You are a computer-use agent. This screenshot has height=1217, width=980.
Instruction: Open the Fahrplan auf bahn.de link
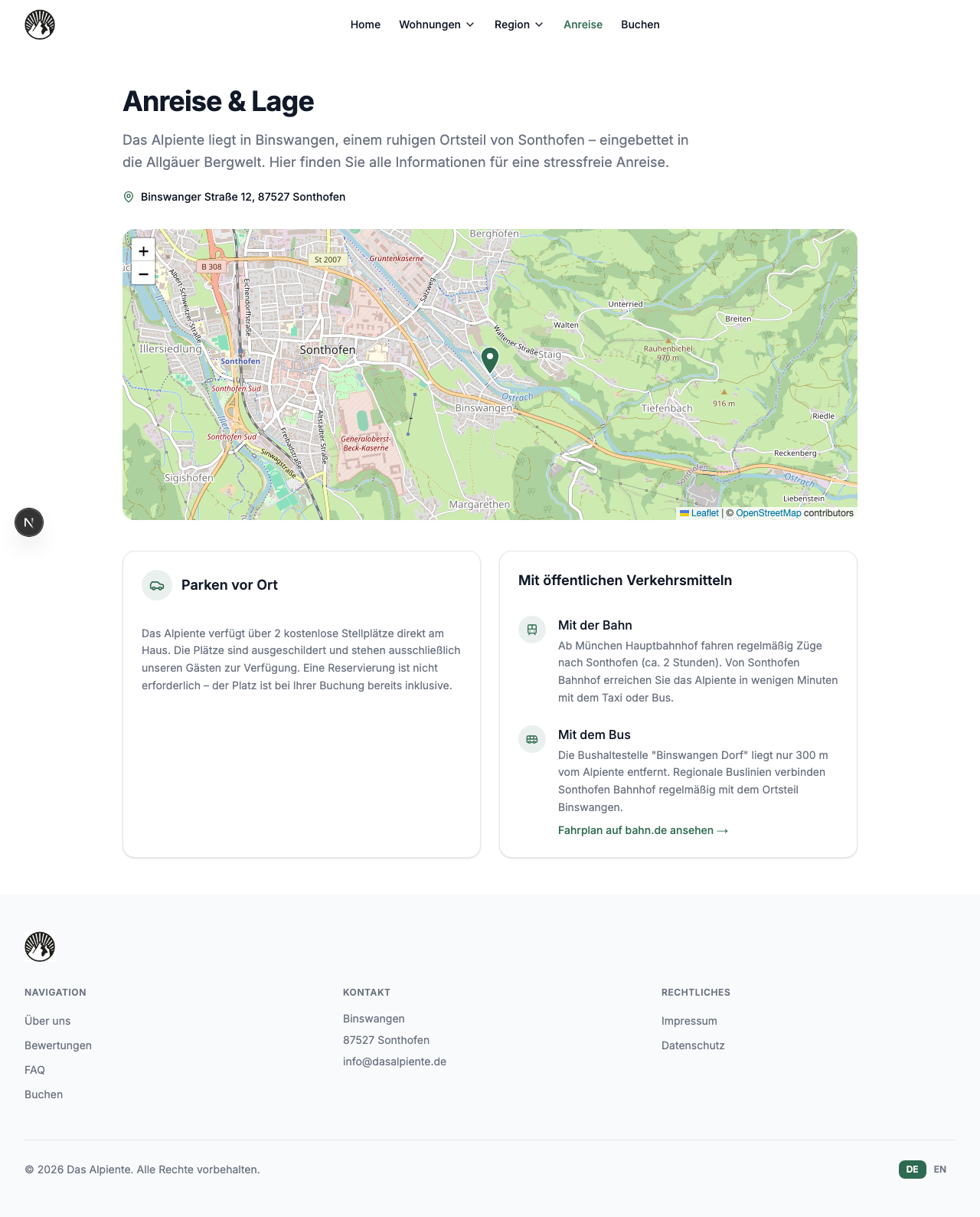642,830
